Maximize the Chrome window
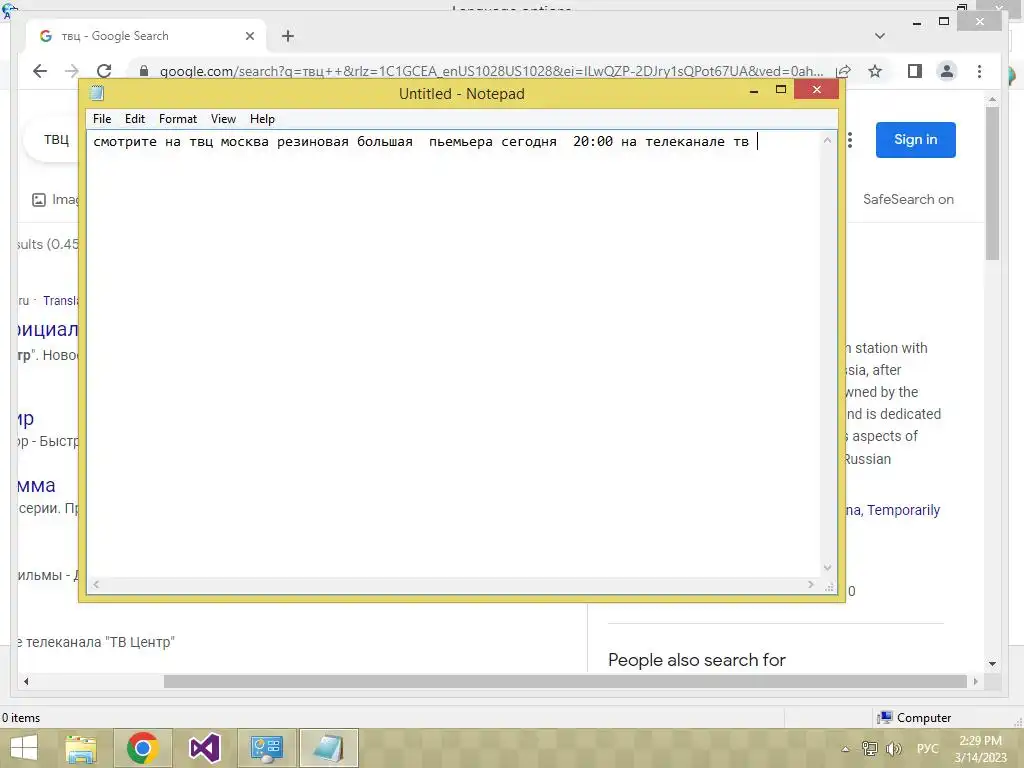Image resolution: width=1024 pixels, height=768 pixels. (x=944, y=22)
